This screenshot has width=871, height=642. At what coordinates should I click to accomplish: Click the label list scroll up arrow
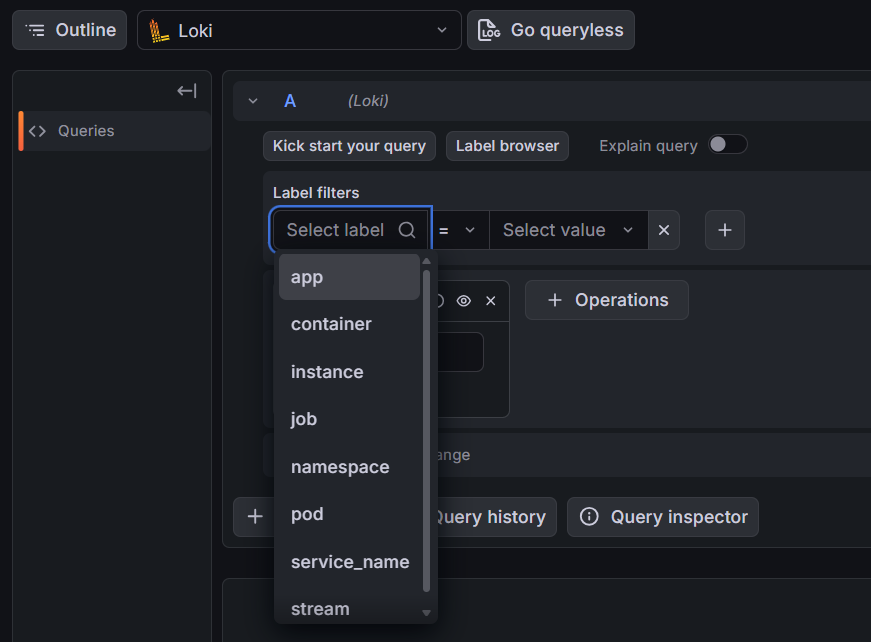(x=426, y=261)
